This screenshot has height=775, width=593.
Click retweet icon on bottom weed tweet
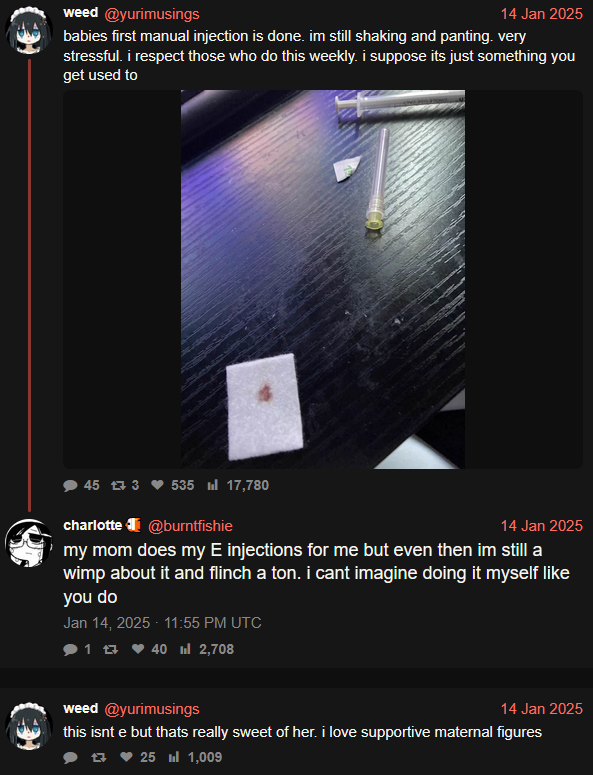pyautogui.click(x=99, y=757)
